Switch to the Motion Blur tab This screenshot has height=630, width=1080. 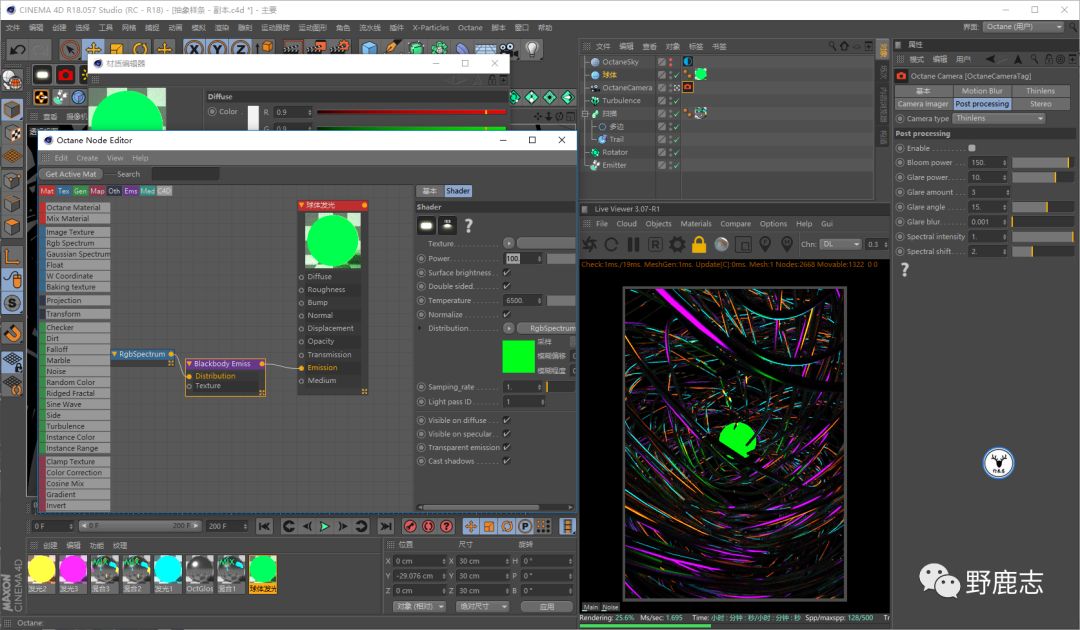981,91
